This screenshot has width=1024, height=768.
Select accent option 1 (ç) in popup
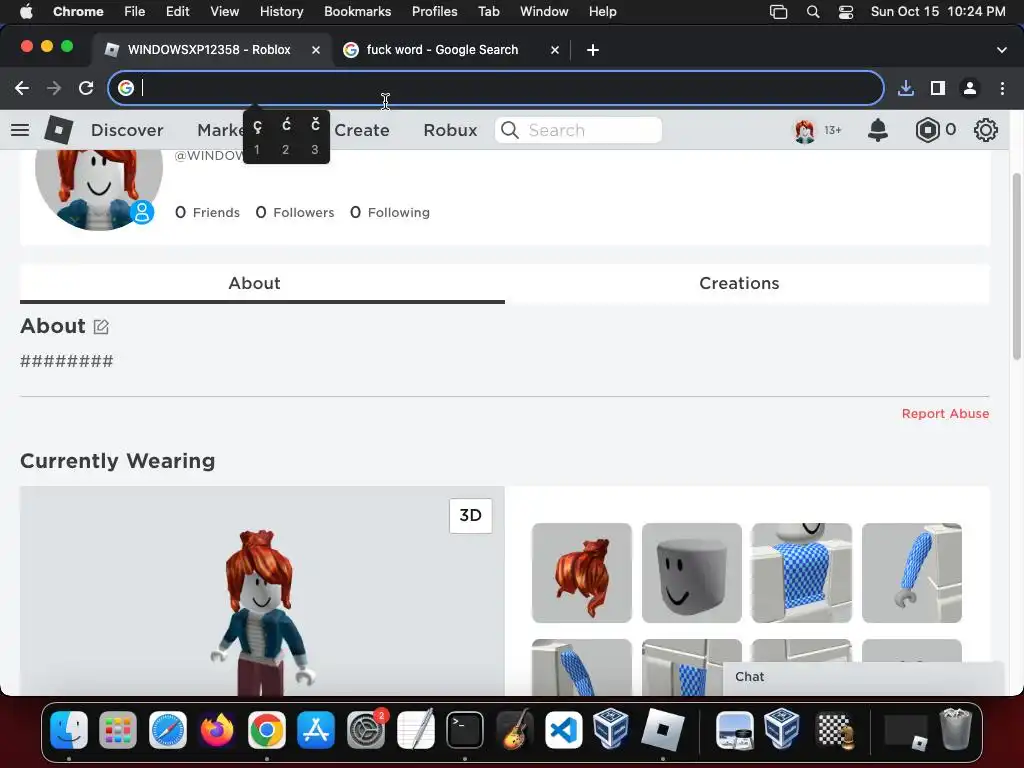257,136
